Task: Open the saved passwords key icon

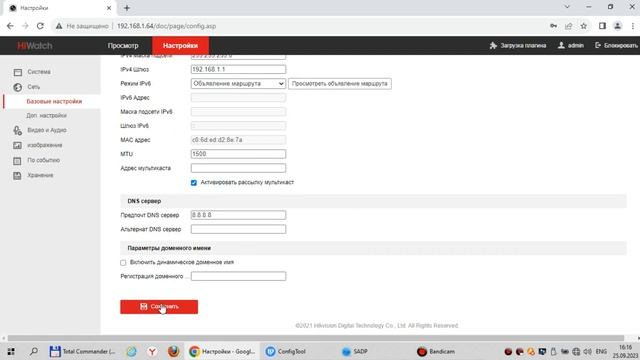Action: coord(553,26)
